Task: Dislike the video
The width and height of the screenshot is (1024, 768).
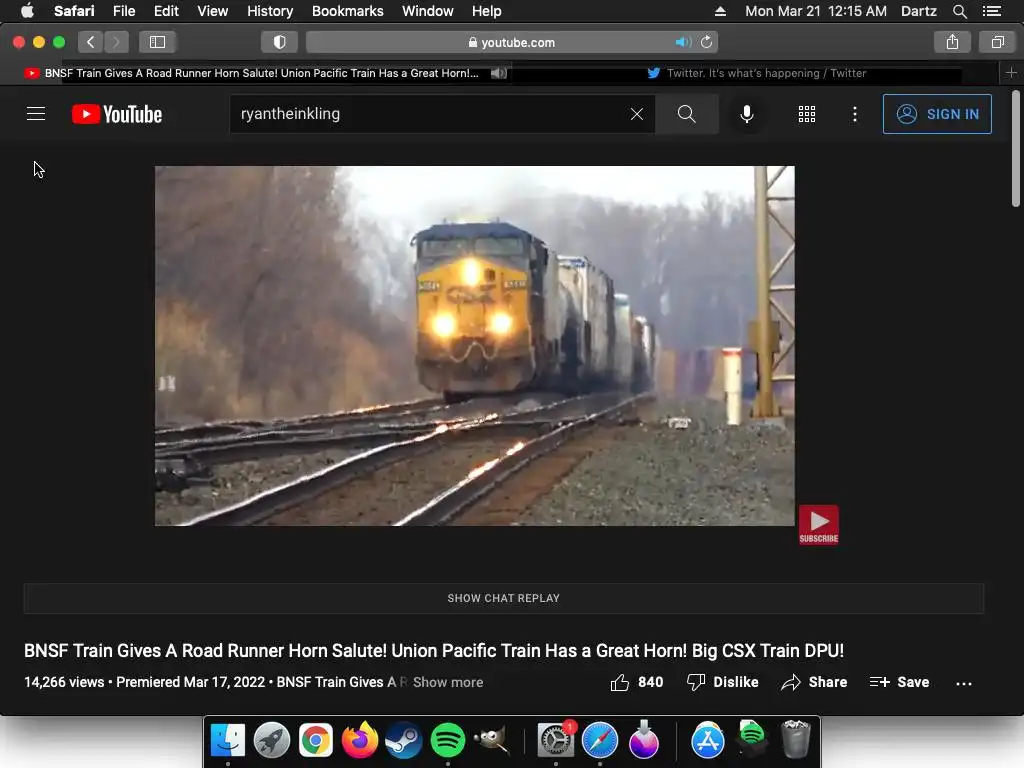Action: click(x=723, y=682)
